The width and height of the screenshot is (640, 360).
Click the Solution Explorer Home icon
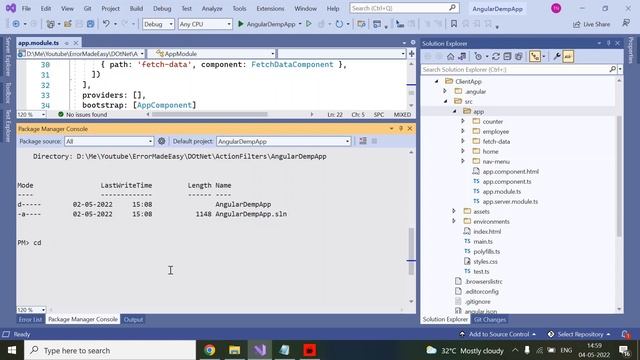tap(450, 56)
